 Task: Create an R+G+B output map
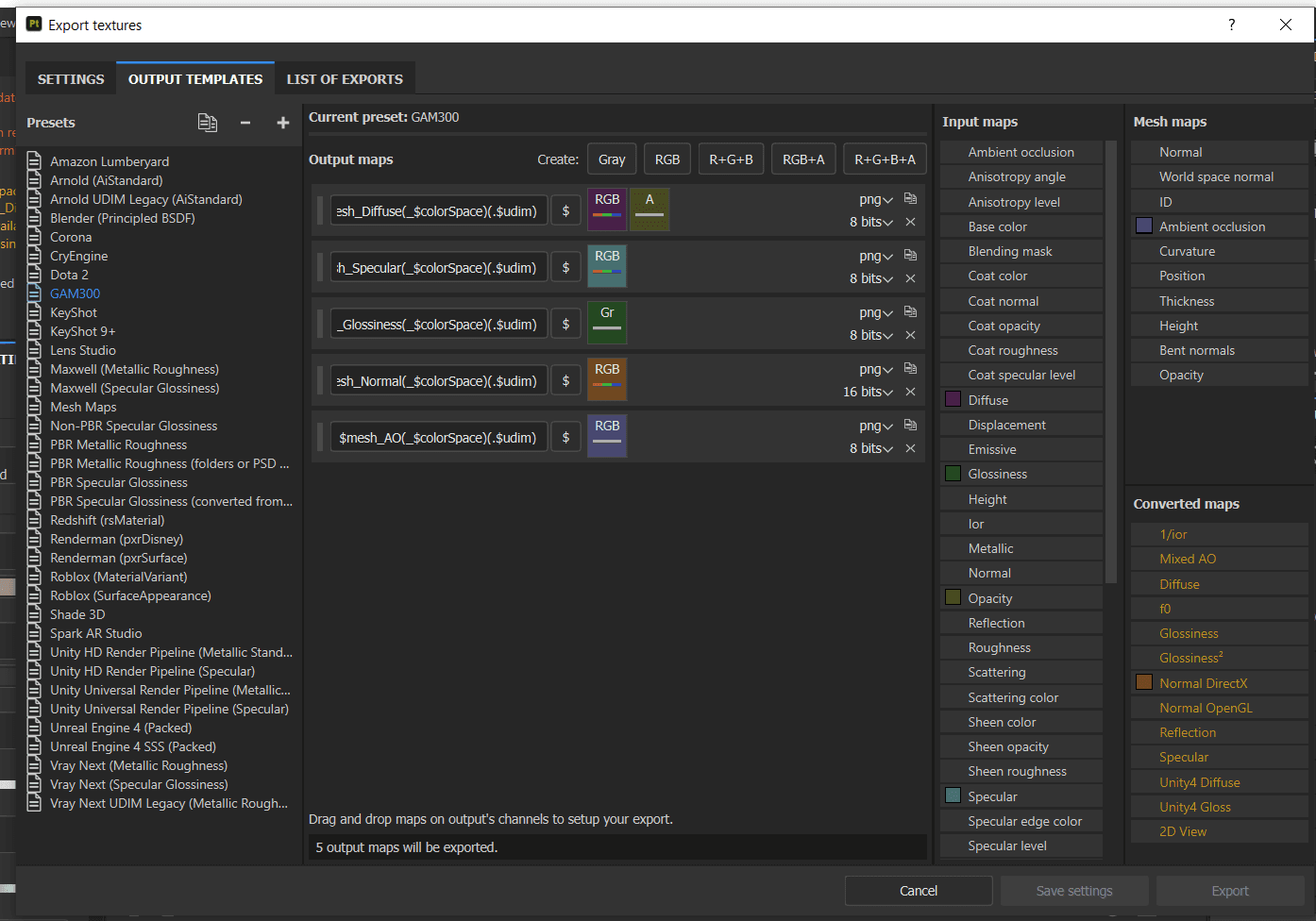click(x=731, y=159)
